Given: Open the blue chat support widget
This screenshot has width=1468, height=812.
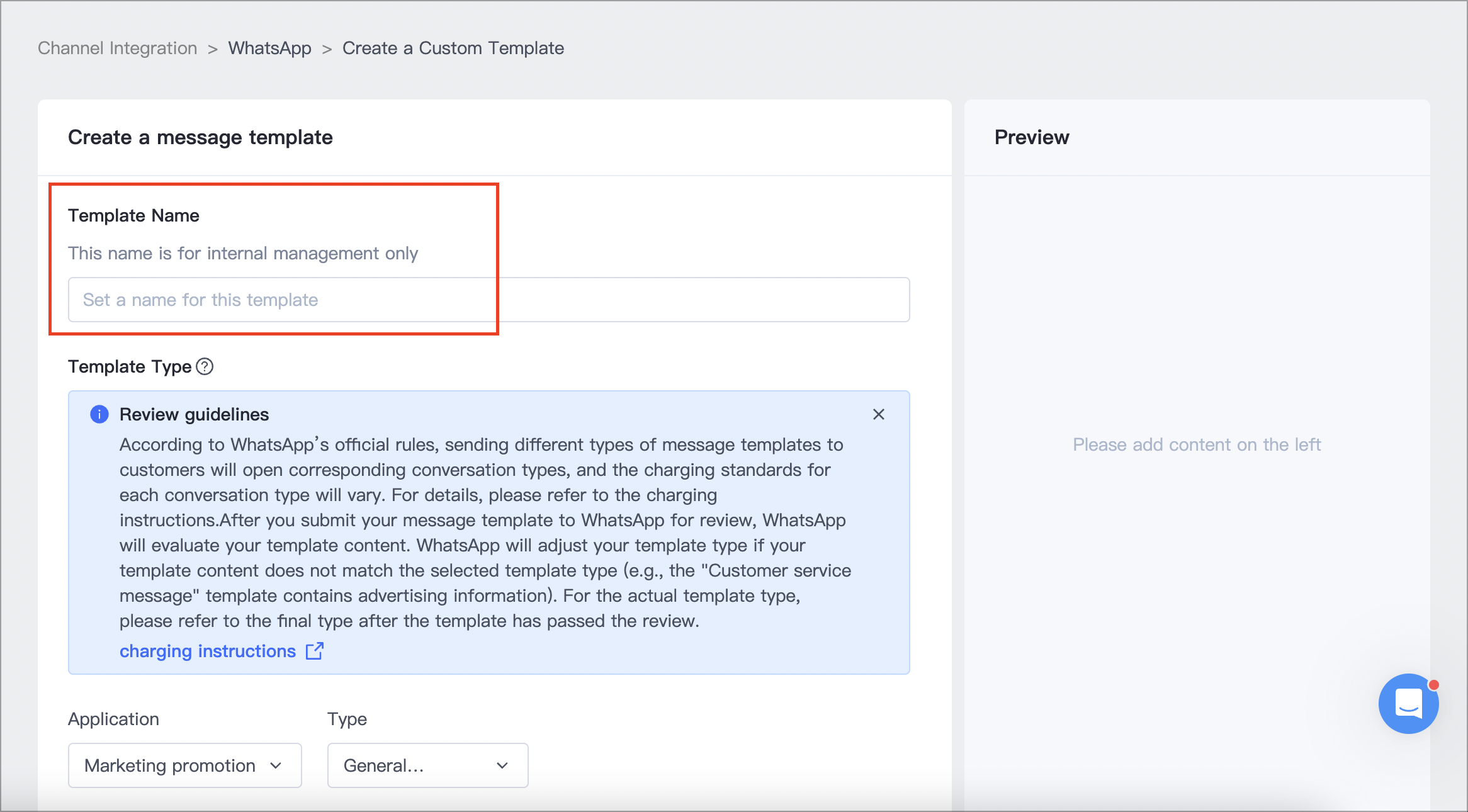Looking at the screenshot, I should coord(1408,704).
